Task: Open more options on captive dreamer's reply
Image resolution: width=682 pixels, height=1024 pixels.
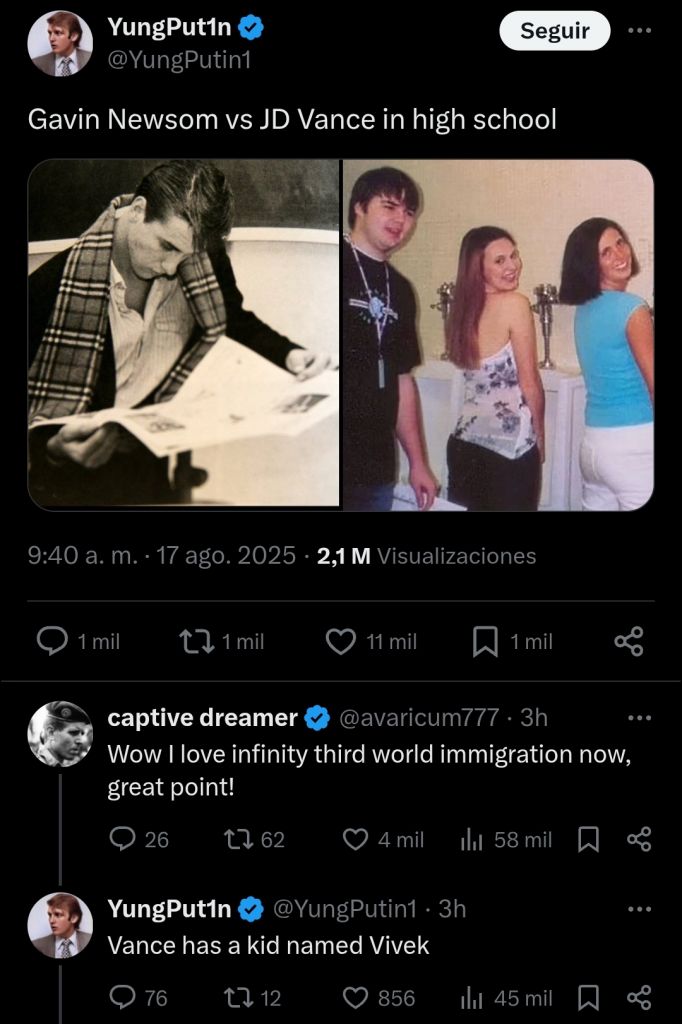Action: (x=639, y=718)
